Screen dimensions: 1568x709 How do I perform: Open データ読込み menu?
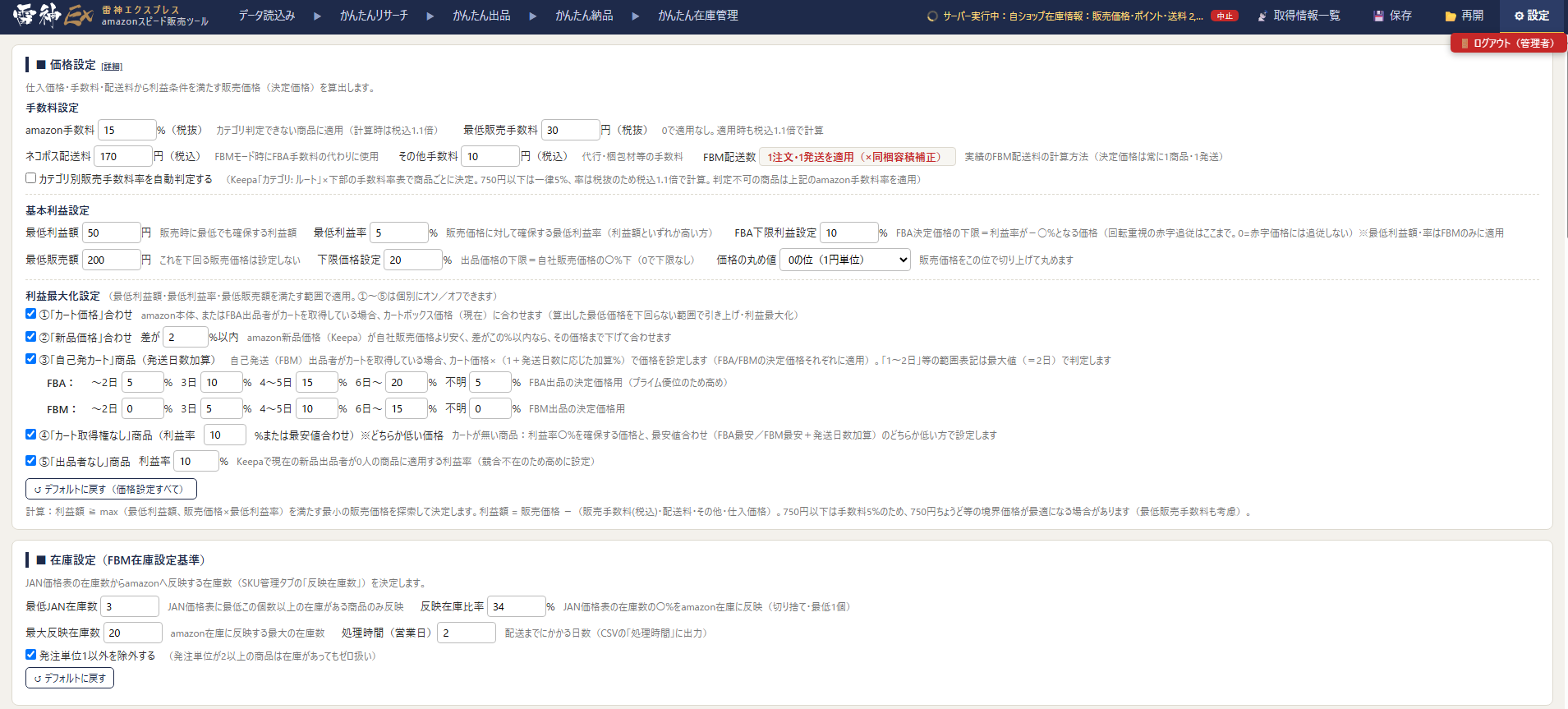267,16
